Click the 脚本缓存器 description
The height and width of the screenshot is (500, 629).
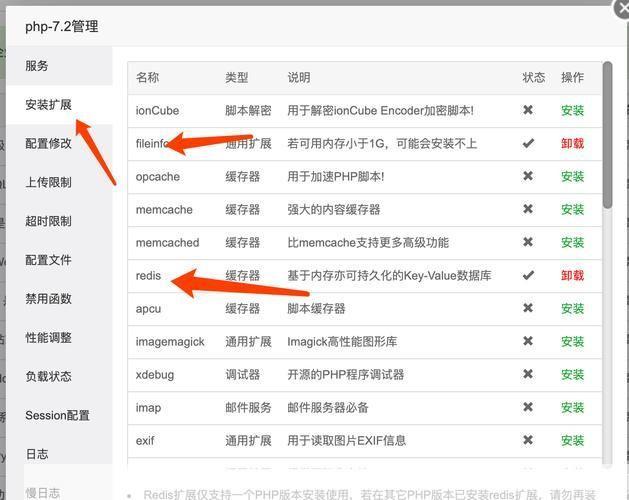click(x=317, y=309)
